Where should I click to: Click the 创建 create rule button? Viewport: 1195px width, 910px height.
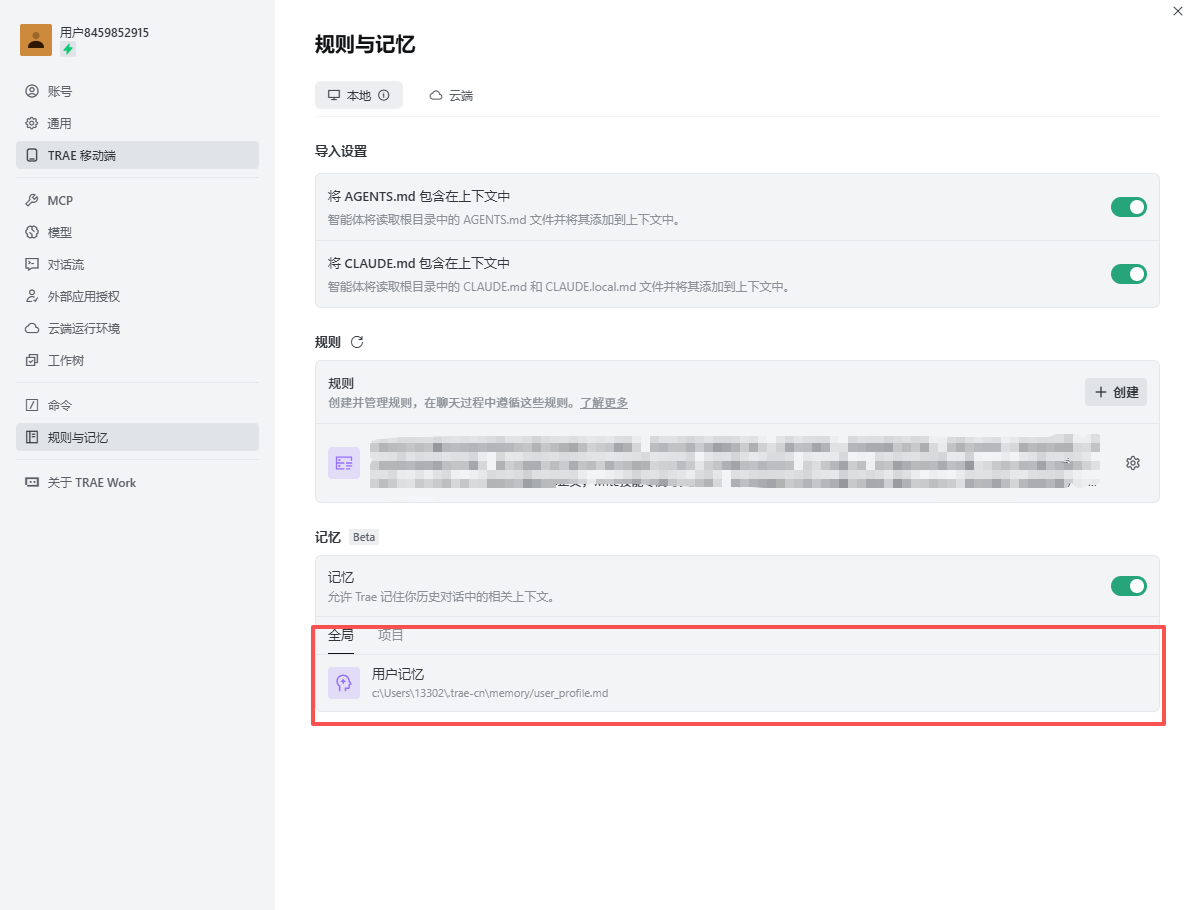(x=1116, y=392)
